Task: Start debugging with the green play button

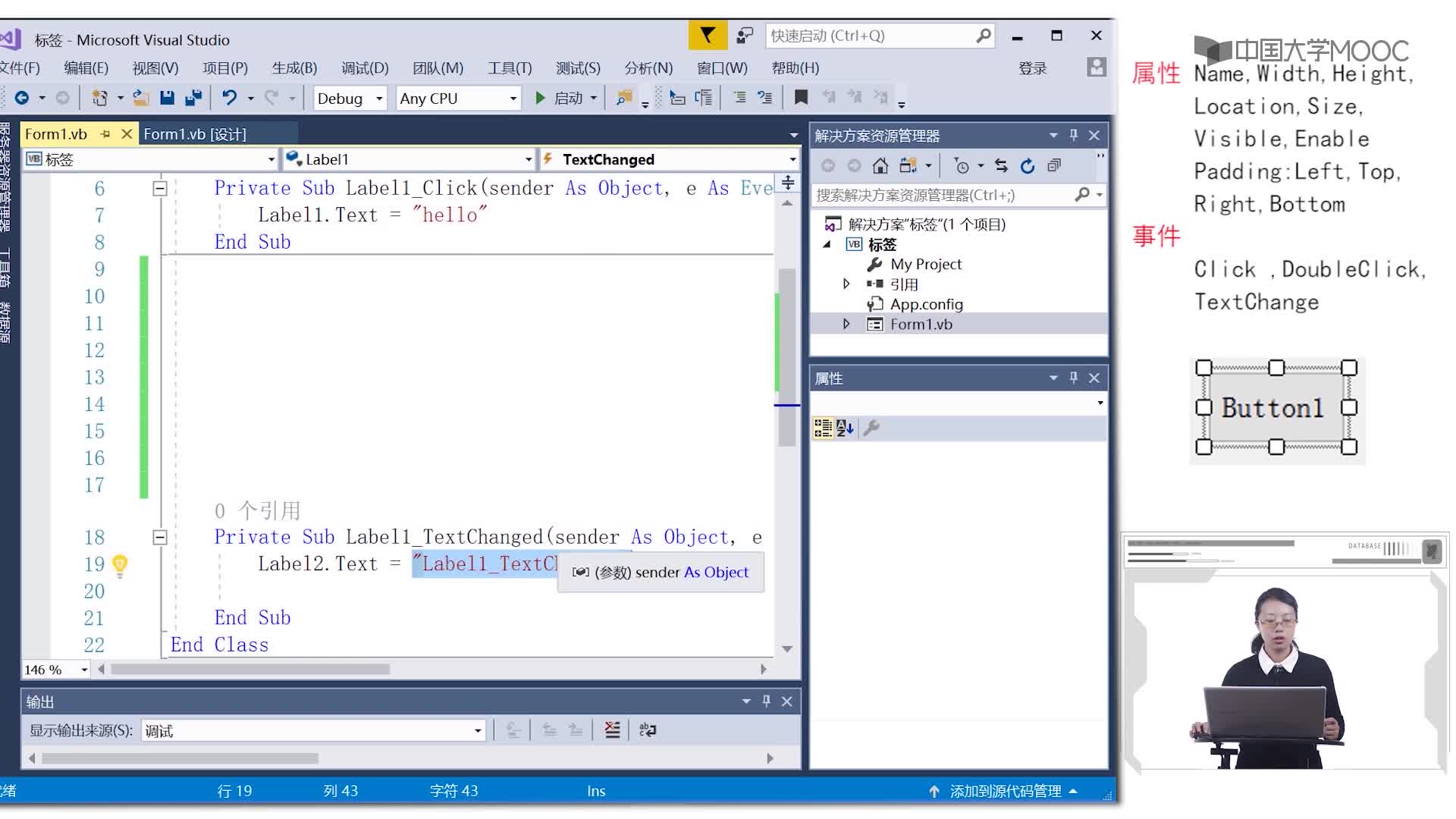Action: tap(540, 98)
